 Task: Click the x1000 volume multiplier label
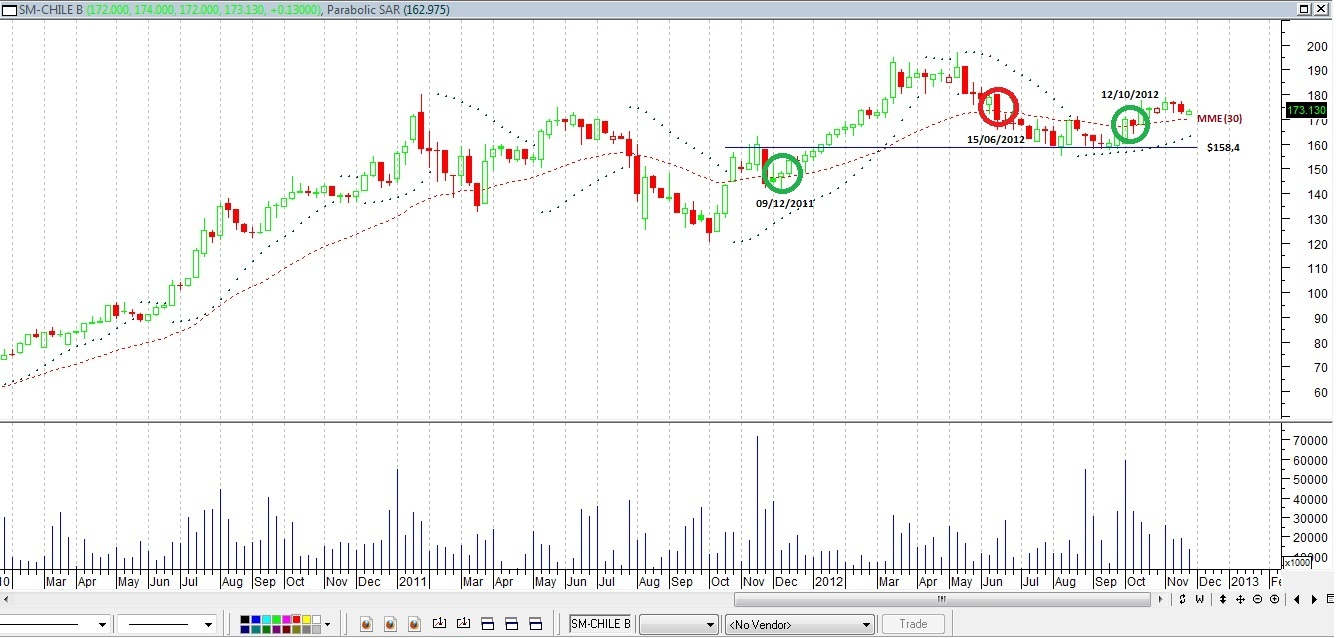click(1298, 562)
